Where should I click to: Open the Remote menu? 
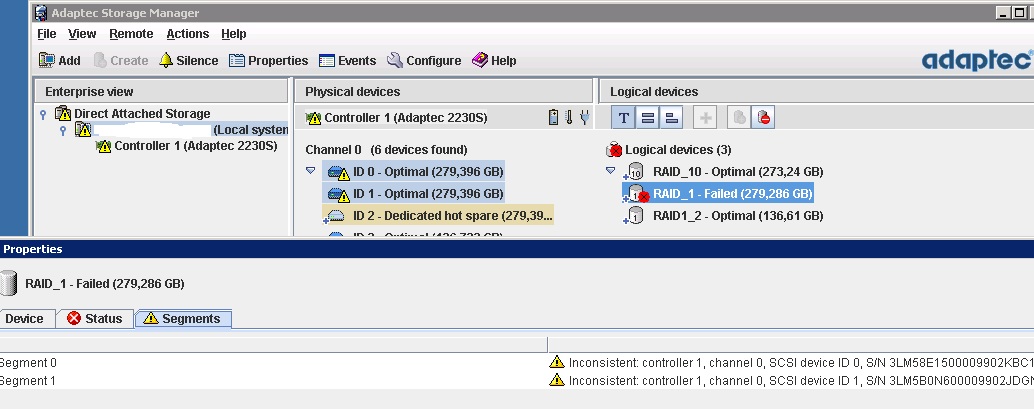[x=131, y=34]
